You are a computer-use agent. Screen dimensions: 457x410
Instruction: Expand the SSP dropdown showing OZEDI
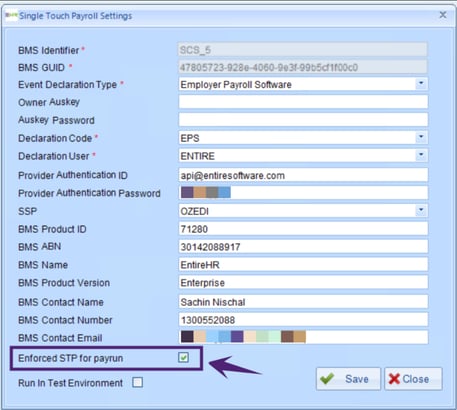[x=421, y=211]
